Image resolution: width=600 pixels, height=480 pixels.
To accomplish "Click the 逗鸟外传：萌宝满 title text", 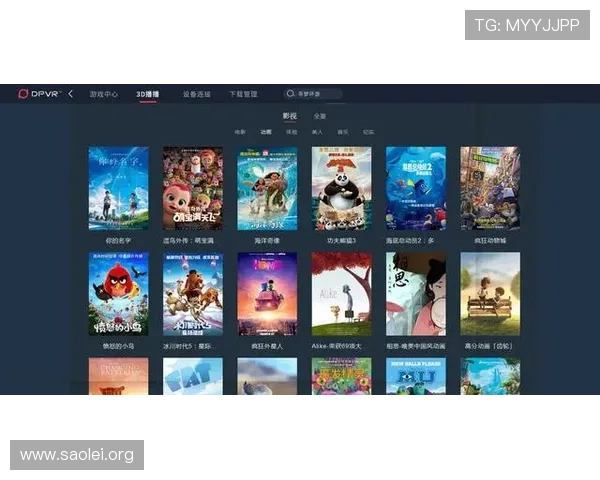I will 189,241.
